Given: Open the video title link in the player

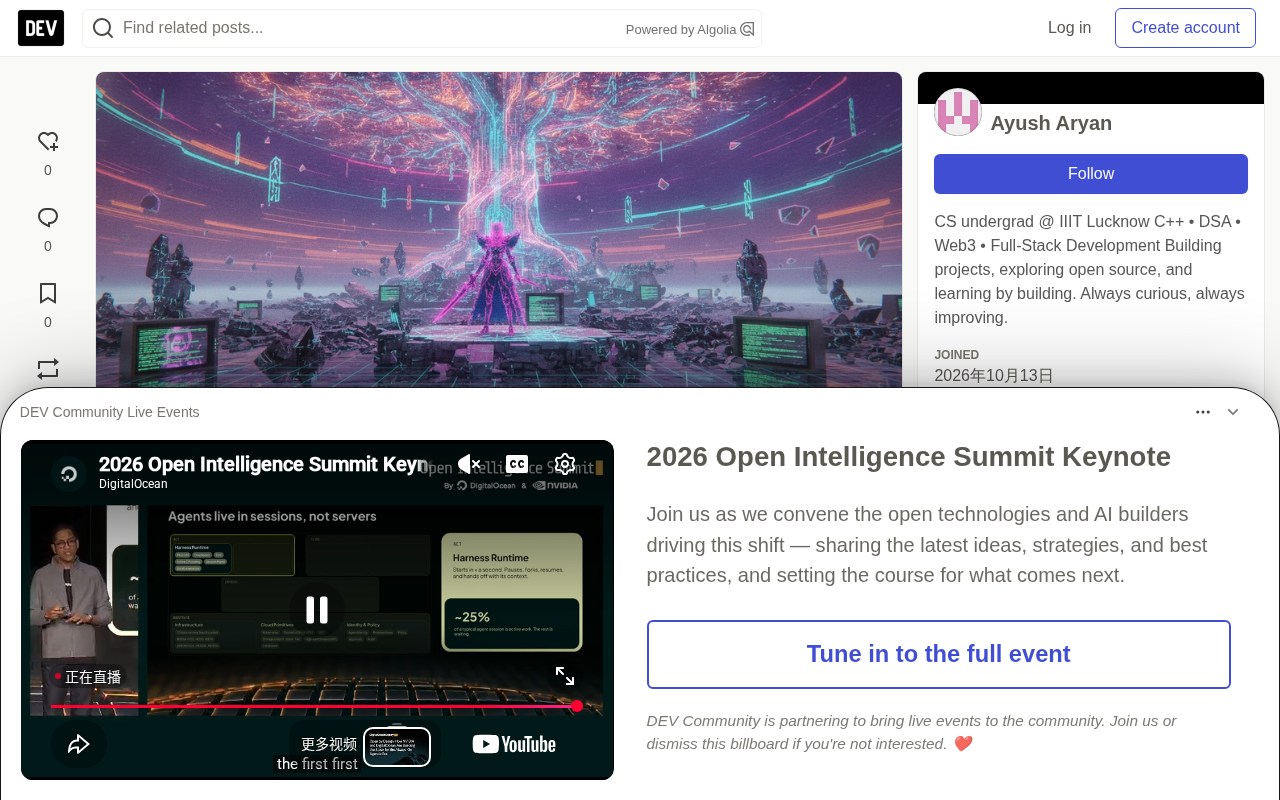Looking at the screenshot, I should 263,464.
